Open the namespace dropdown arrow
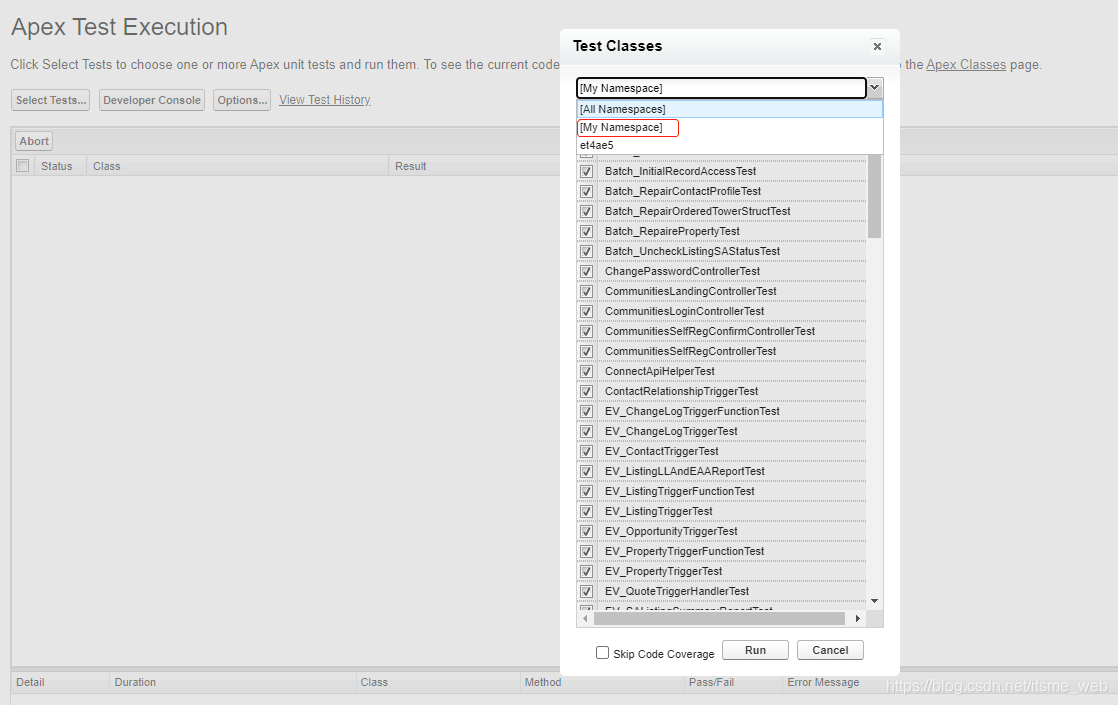Viewport: 1118px width, 705px height. (875, 88)
